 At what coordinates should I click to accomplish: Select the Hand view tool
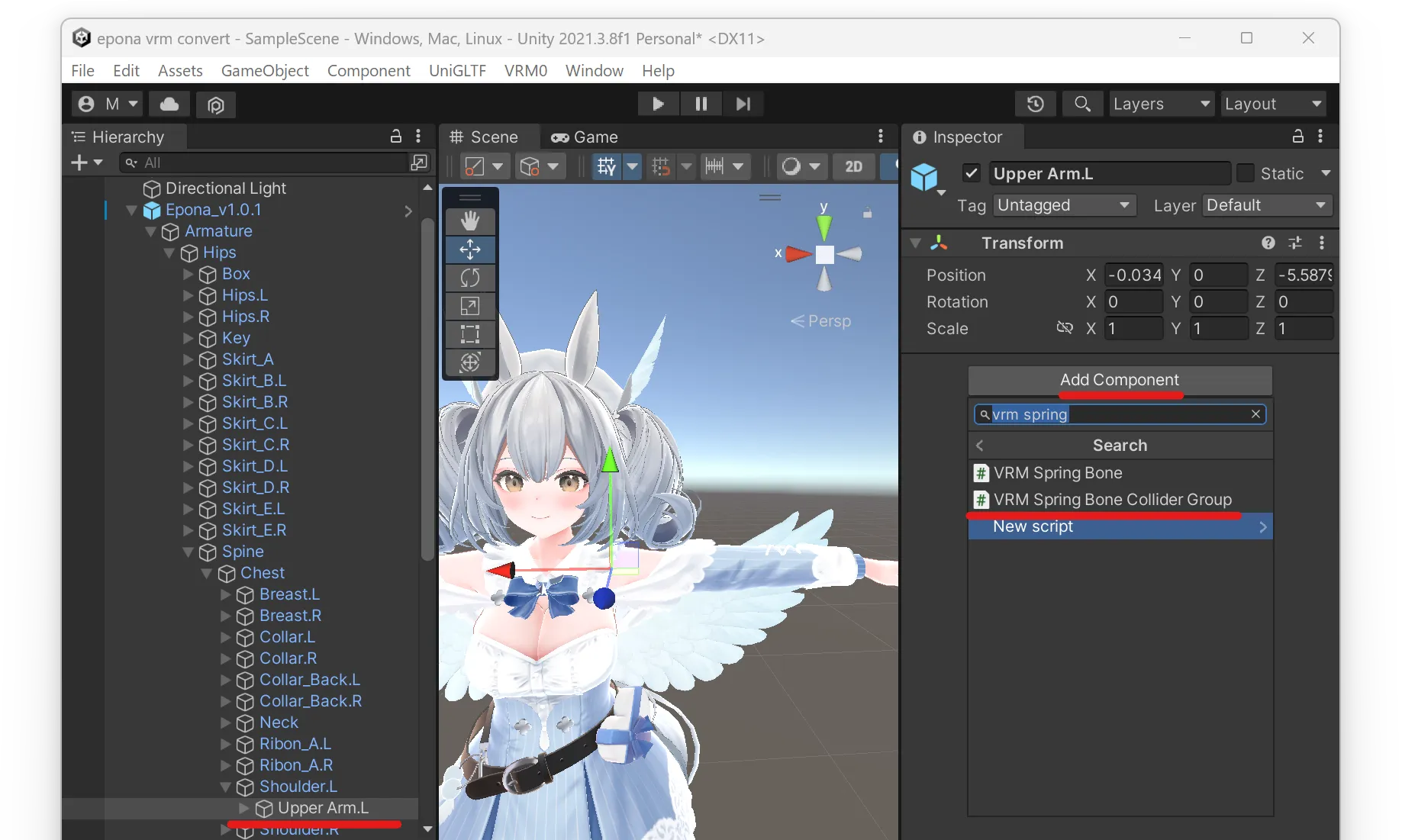(470, 221)
